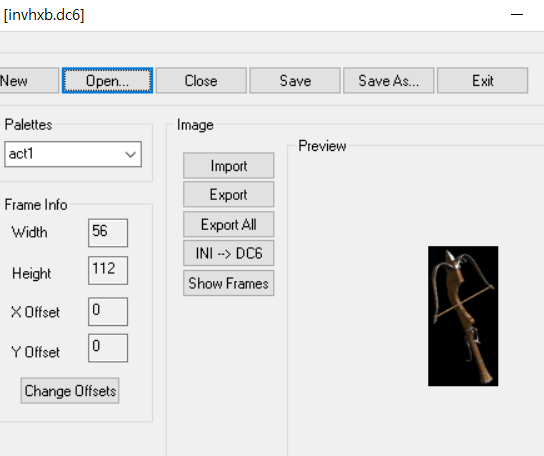Apply changes with Change Offsets button
Image resolution: width=544 pixels, height=456 pixels.
coord(70,391)
